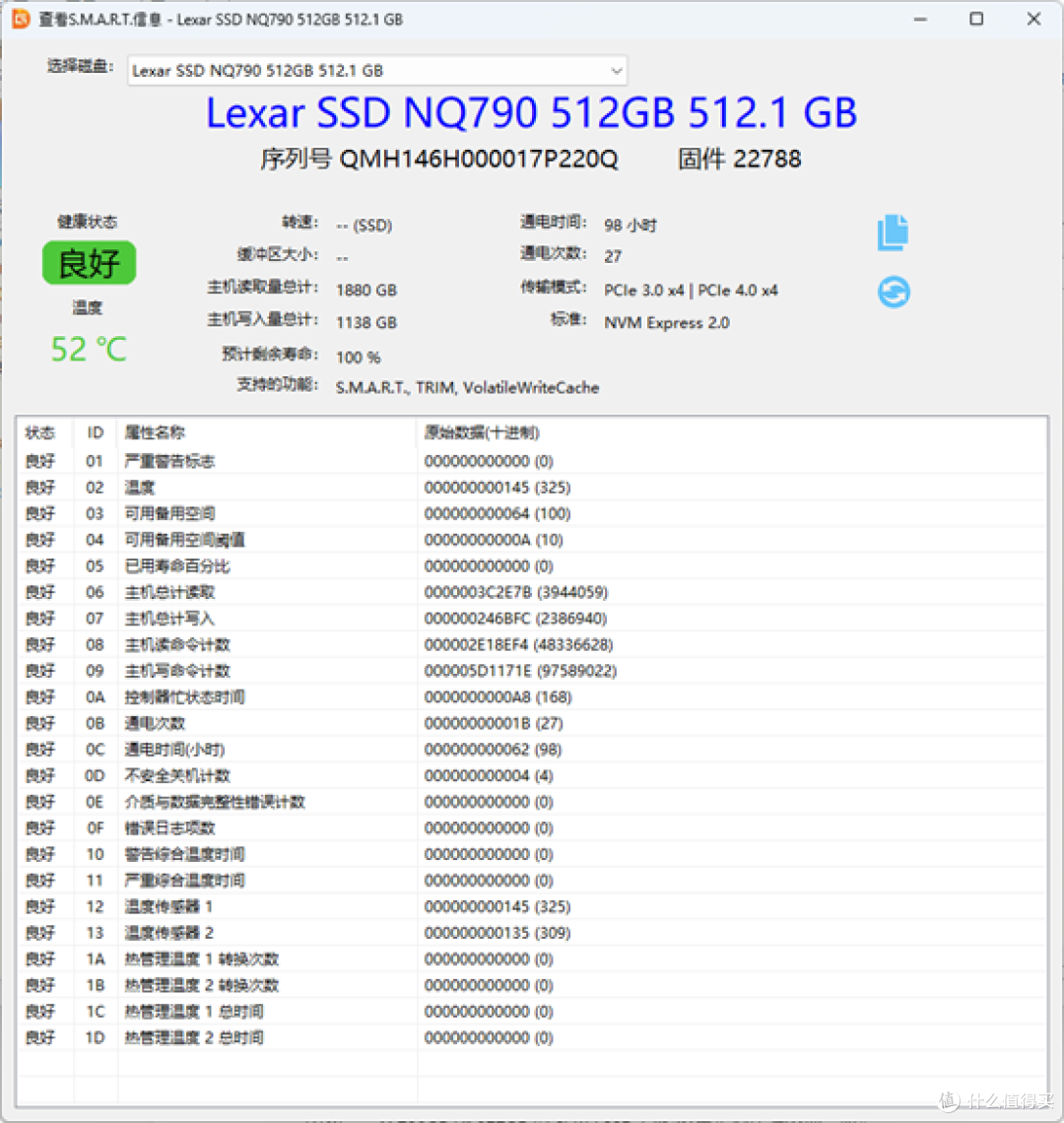Viewport: 1064px width, 1123px height.
Task: Click the app icon in title bar
Action: coord(21,19)
